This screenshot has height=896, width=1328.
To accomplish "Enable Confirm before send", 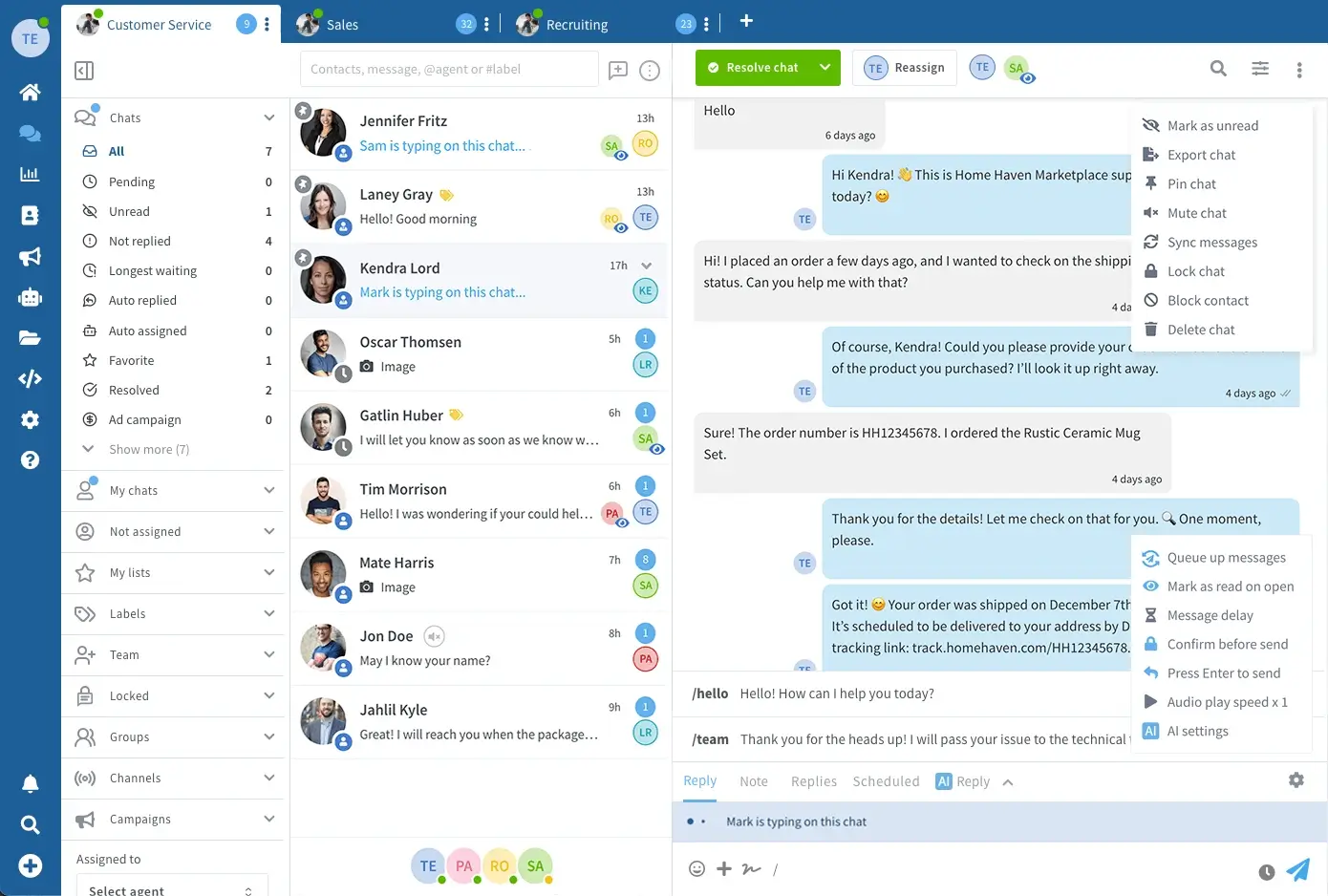I will [1227, 644].
